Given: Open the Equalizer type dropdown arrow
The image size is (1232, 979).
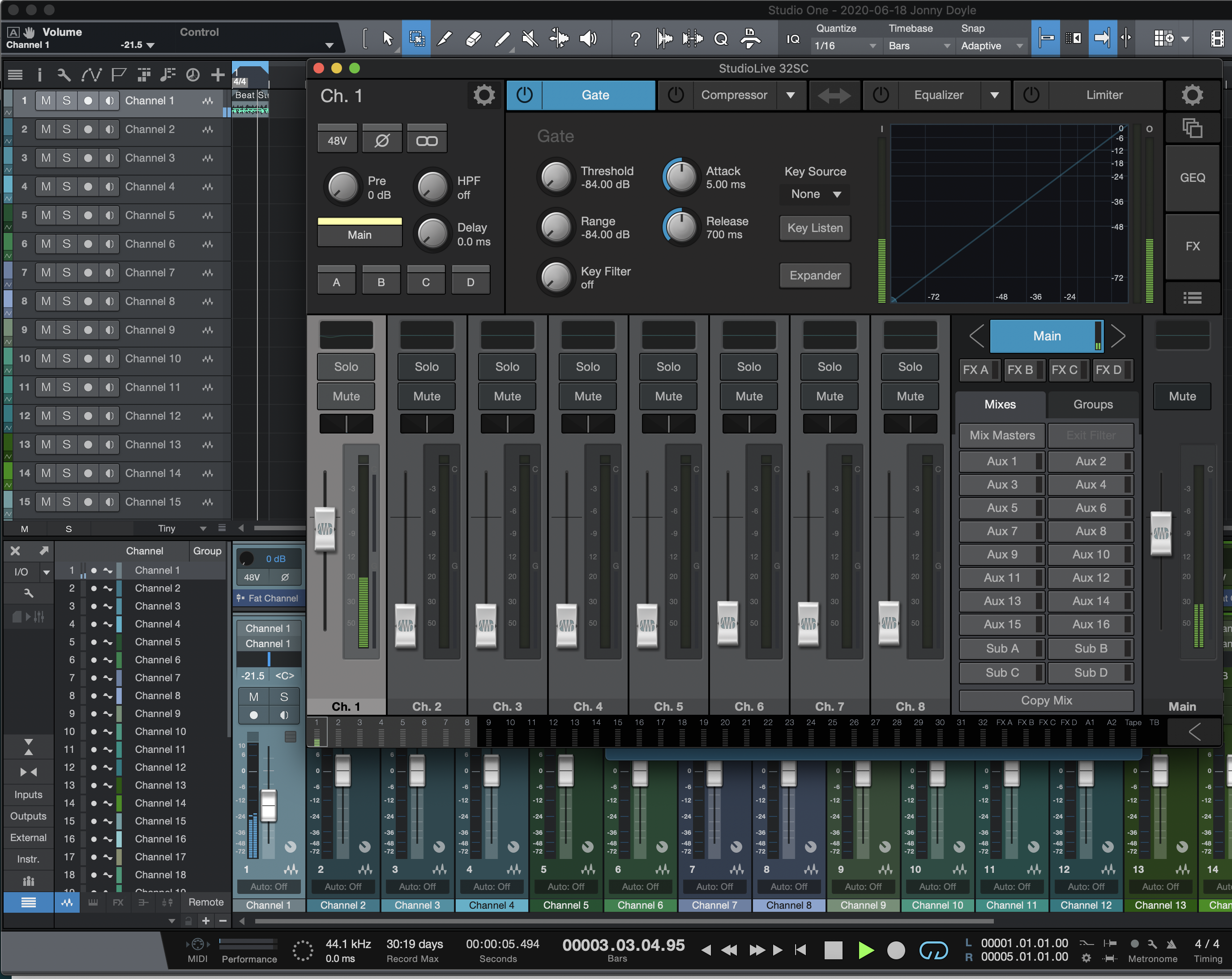Looking at the screenshot, I should [994, 95].
